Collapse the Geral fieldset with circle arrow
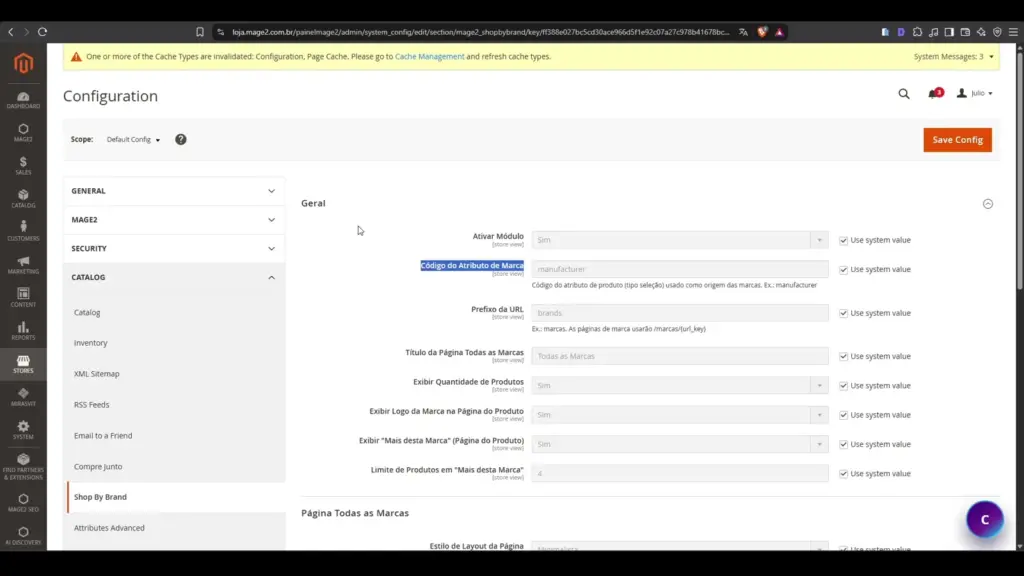 (x=987, y=204)
